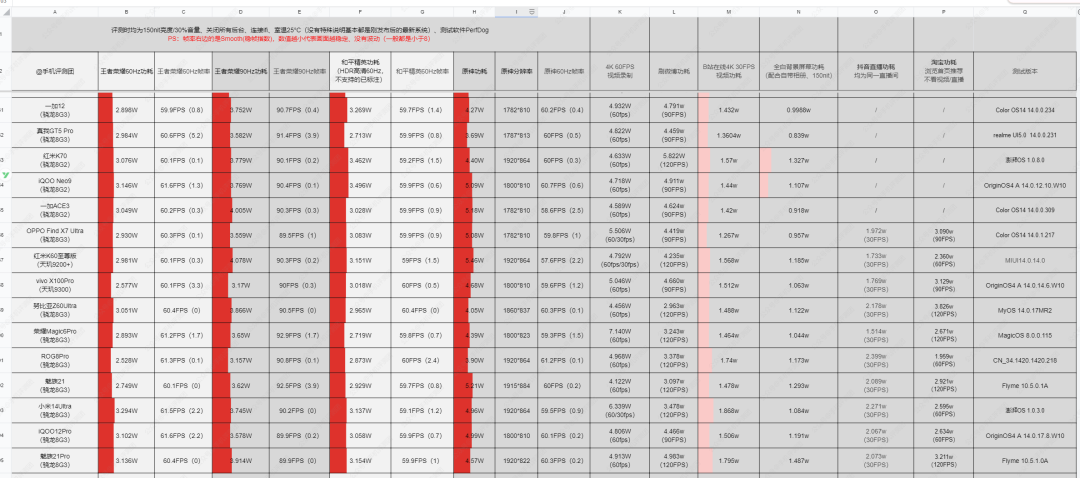The image size is (1080, 478).
Task: Click the '红米K70' phone name cell
Action: [55, 160]
